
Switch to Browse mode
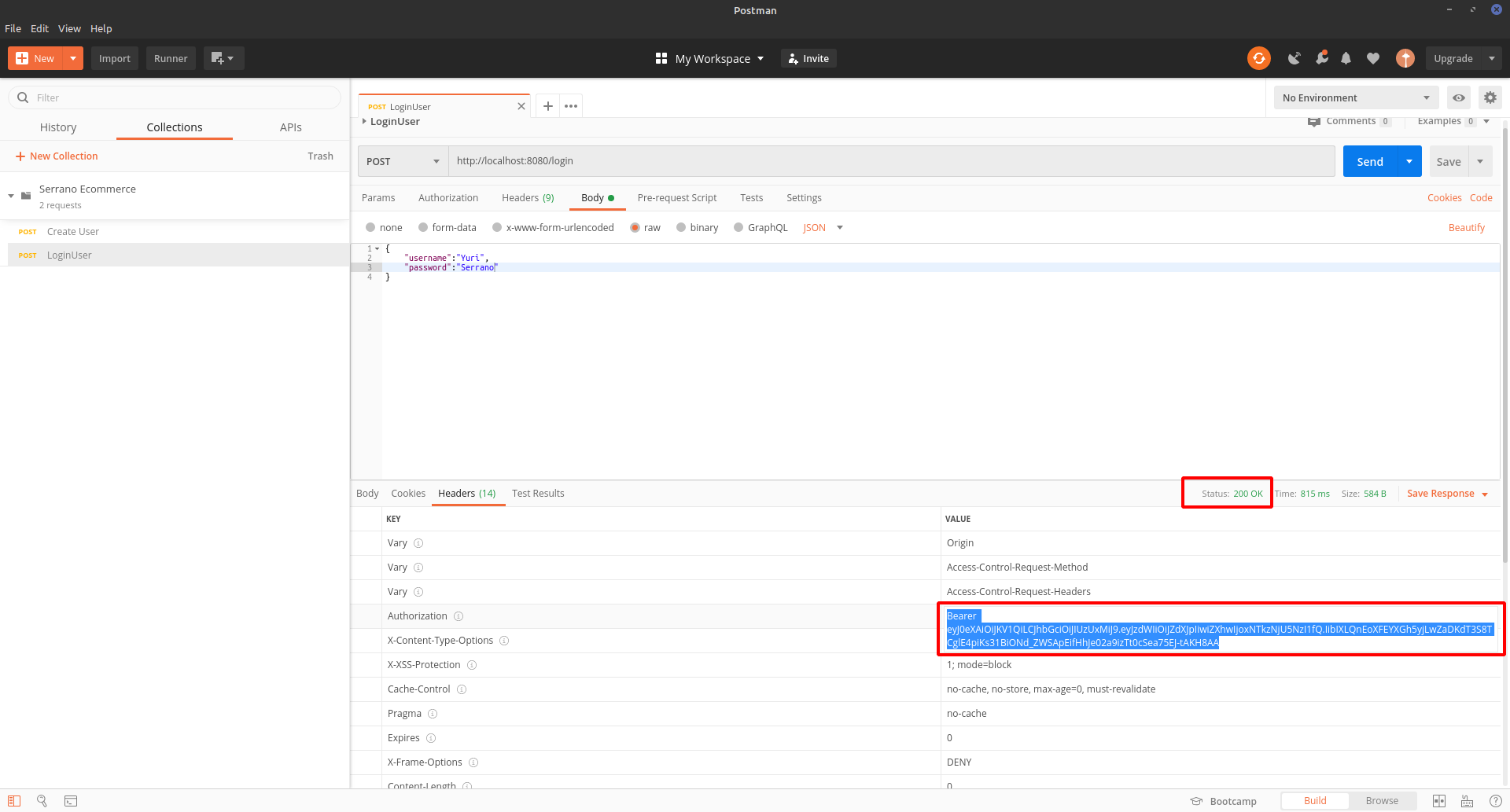click(x=1382, y=801)
